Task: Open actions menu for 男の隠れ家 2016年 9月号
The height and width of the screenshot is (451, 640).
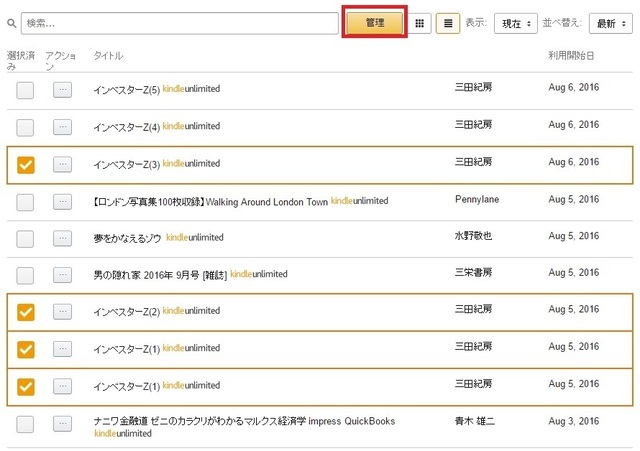Action: [x=62, y=275]
